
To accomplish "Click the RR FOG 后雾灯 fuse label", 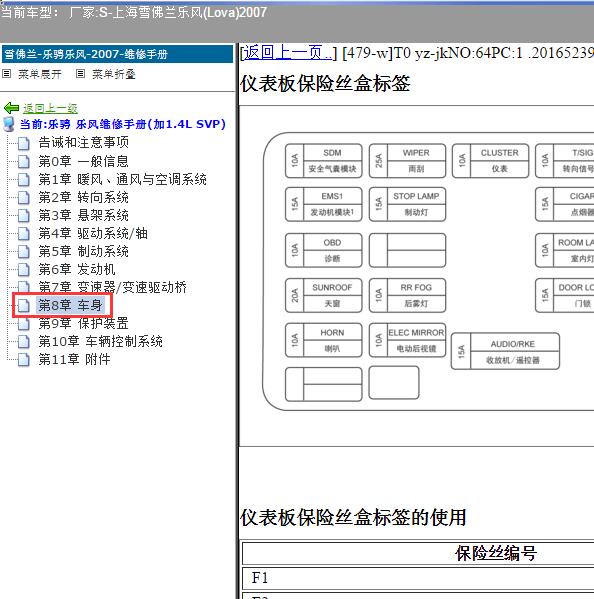I will coord(407,295).
